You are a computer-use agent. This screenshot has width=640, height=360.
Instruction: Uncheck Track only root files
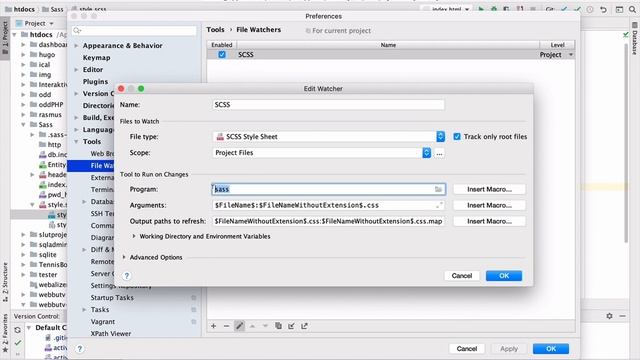457,137
